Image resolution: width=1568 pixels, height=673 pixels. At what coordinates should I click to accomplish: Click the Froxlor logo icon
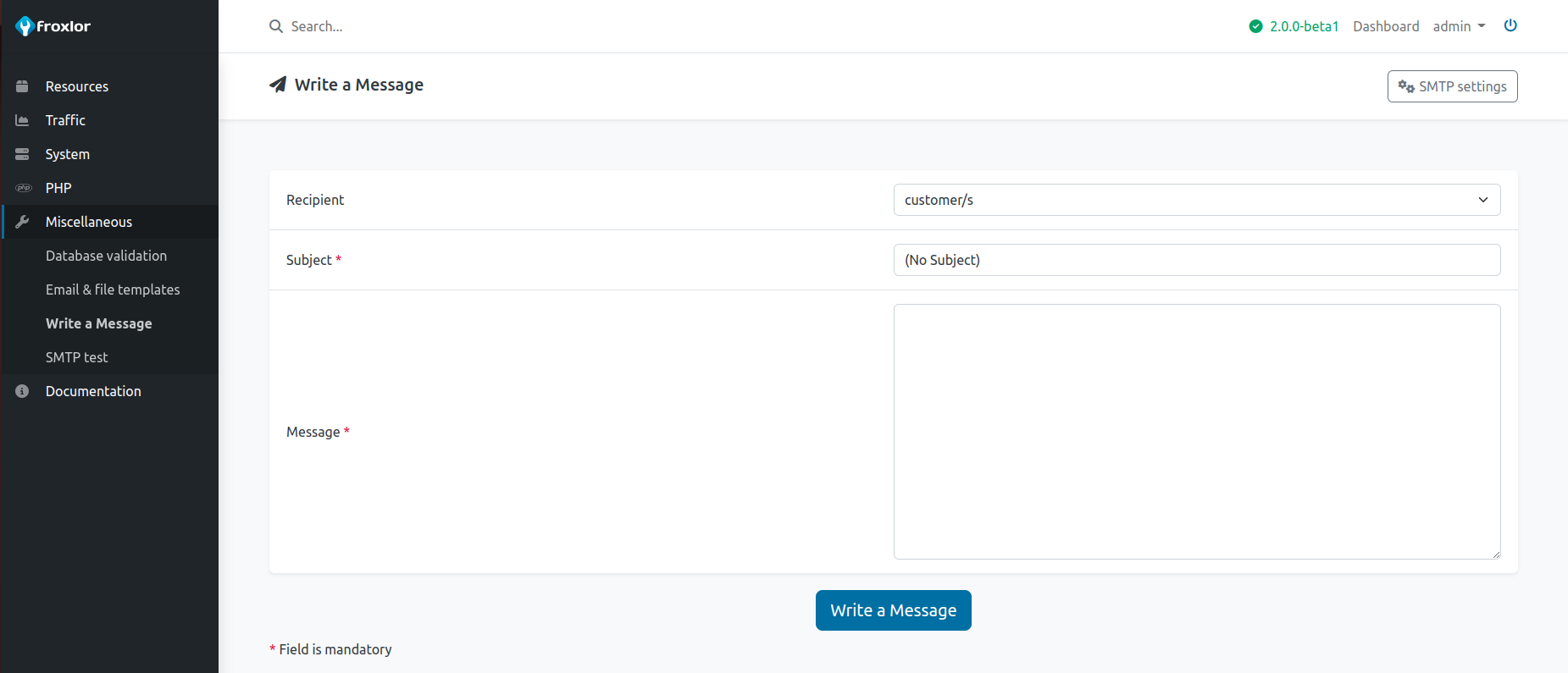click(x=25, y=26)
